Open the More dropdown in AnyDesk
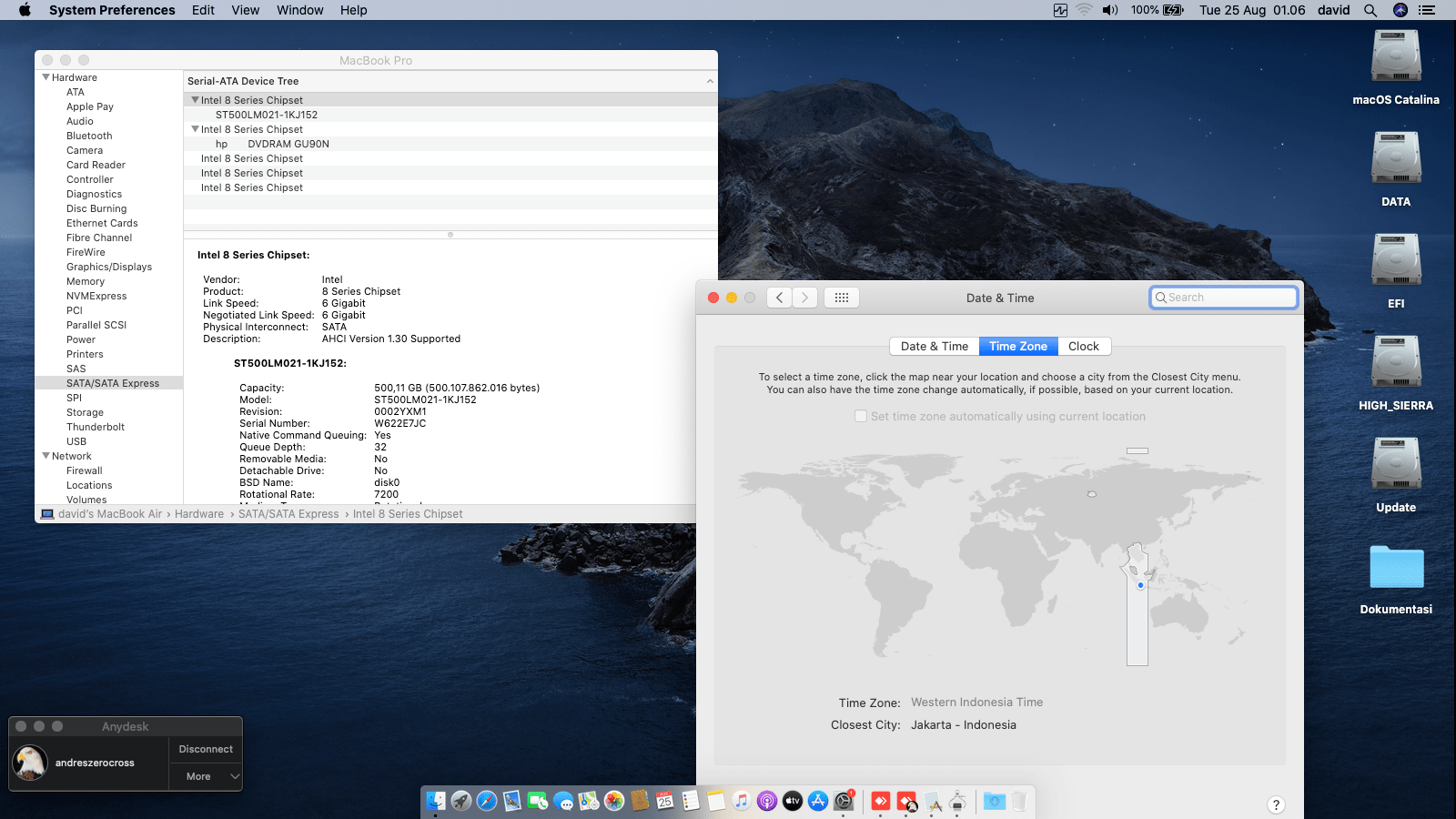This screenshot has width=1456, height=819. click(206, 776)
